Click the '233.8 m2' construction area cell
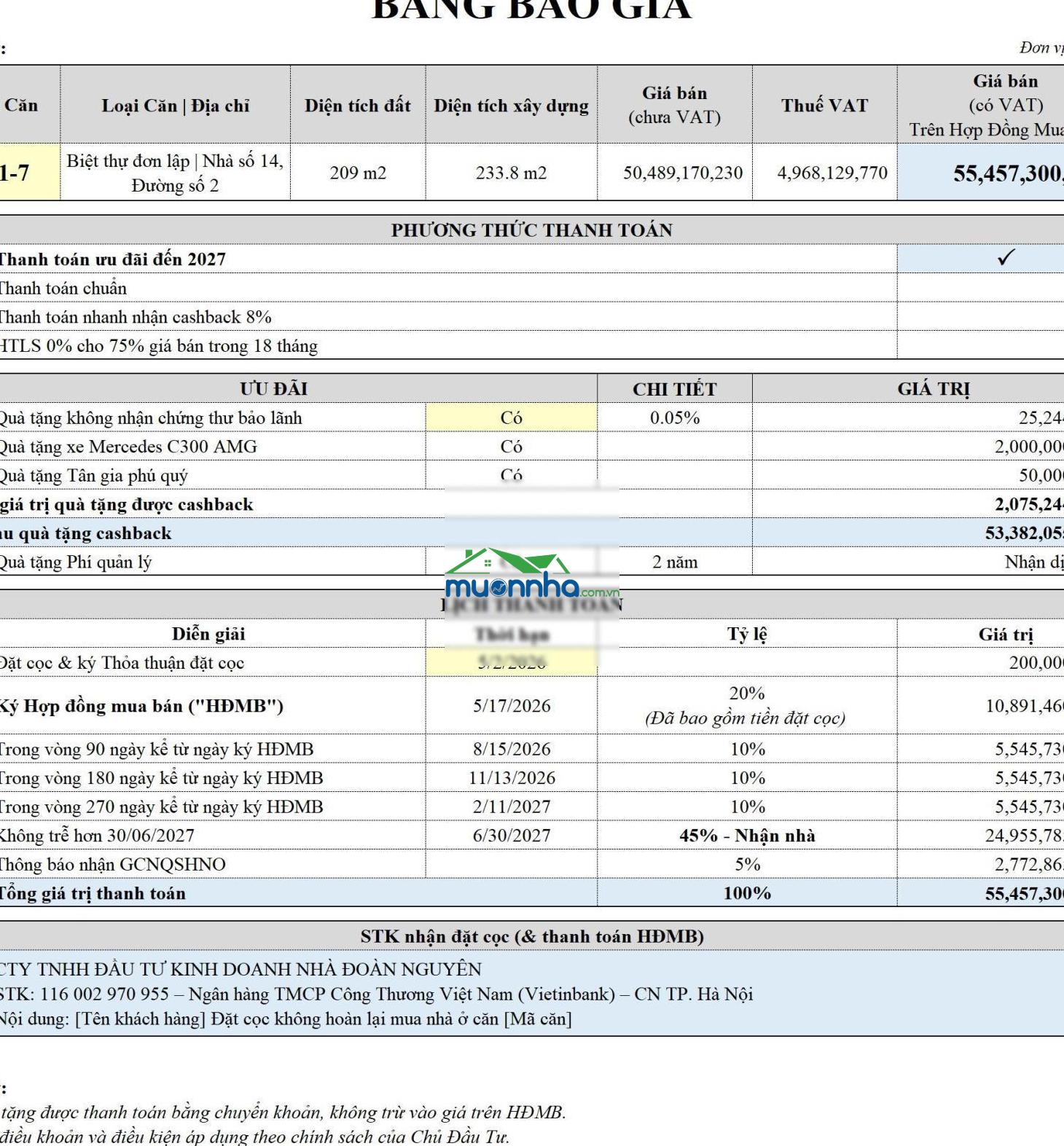Screen dimensions: 1064x1146 512,173
